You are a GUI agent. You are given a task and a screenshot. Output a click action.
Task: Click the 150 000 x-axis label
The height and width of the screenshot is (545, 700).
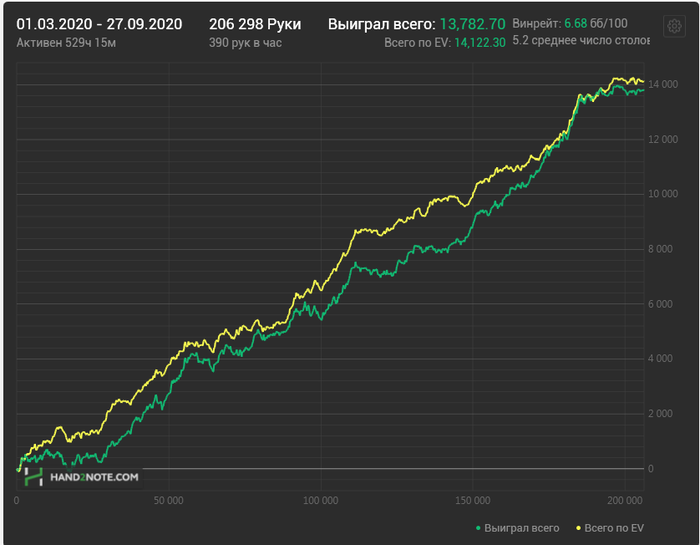[473, 501]
